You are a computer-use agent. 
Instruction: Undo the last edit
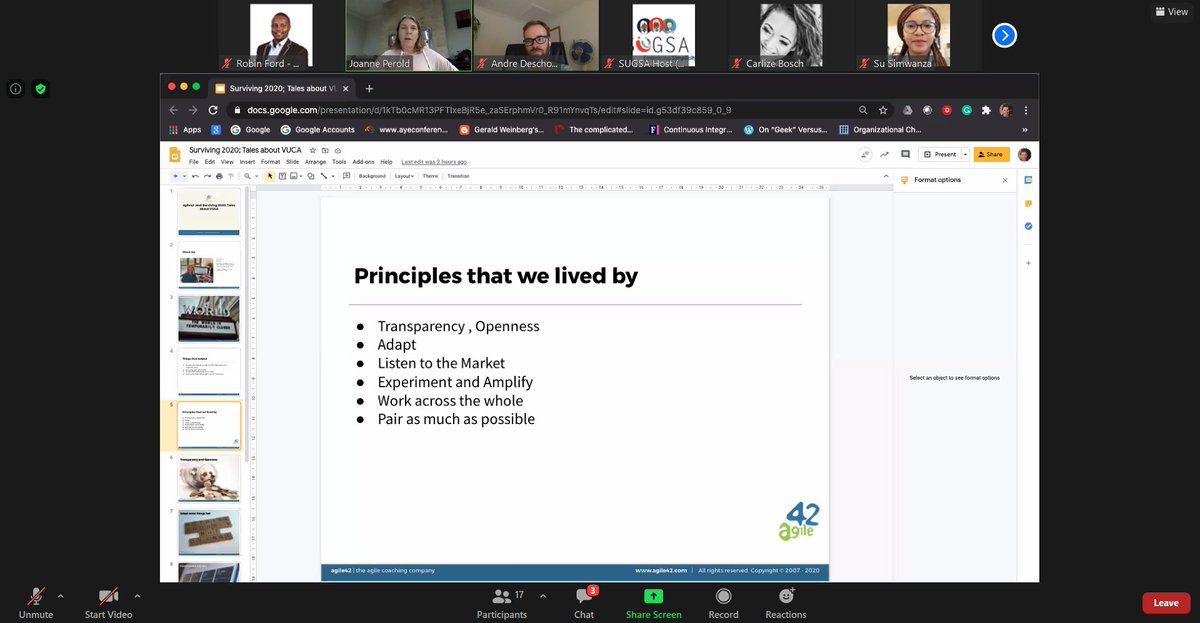pyautogui.click(x=195, y=177)
